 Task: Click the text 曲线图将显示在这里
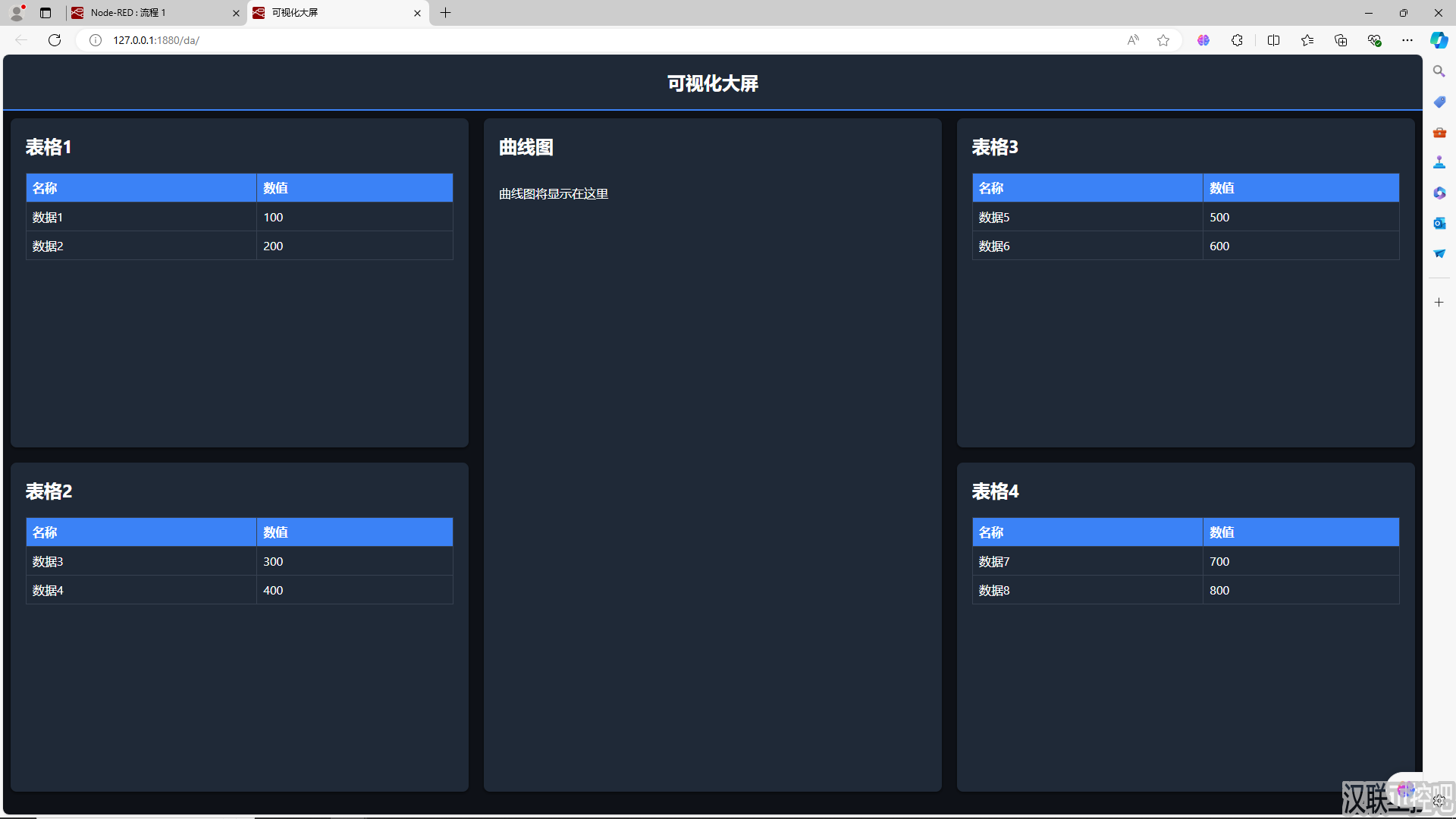(554, 194)
